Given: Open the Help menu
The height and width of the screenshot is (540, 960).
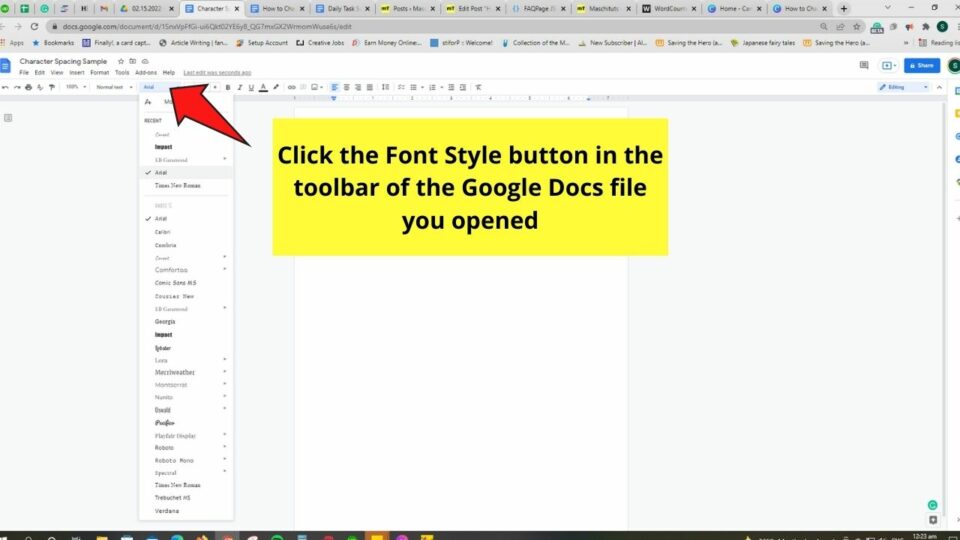Looking at the screenshot, I should tap(168, 73).
